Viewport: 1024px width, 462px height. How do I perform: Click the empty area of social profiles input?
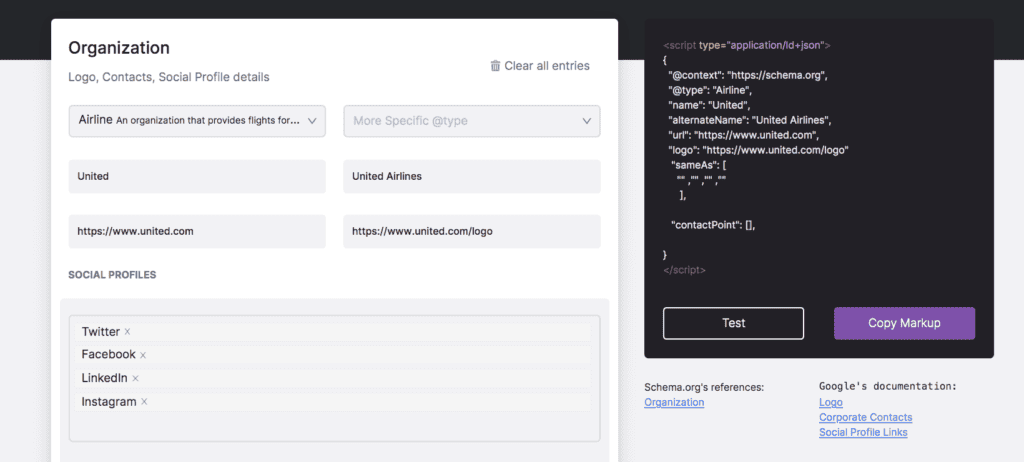334,426
